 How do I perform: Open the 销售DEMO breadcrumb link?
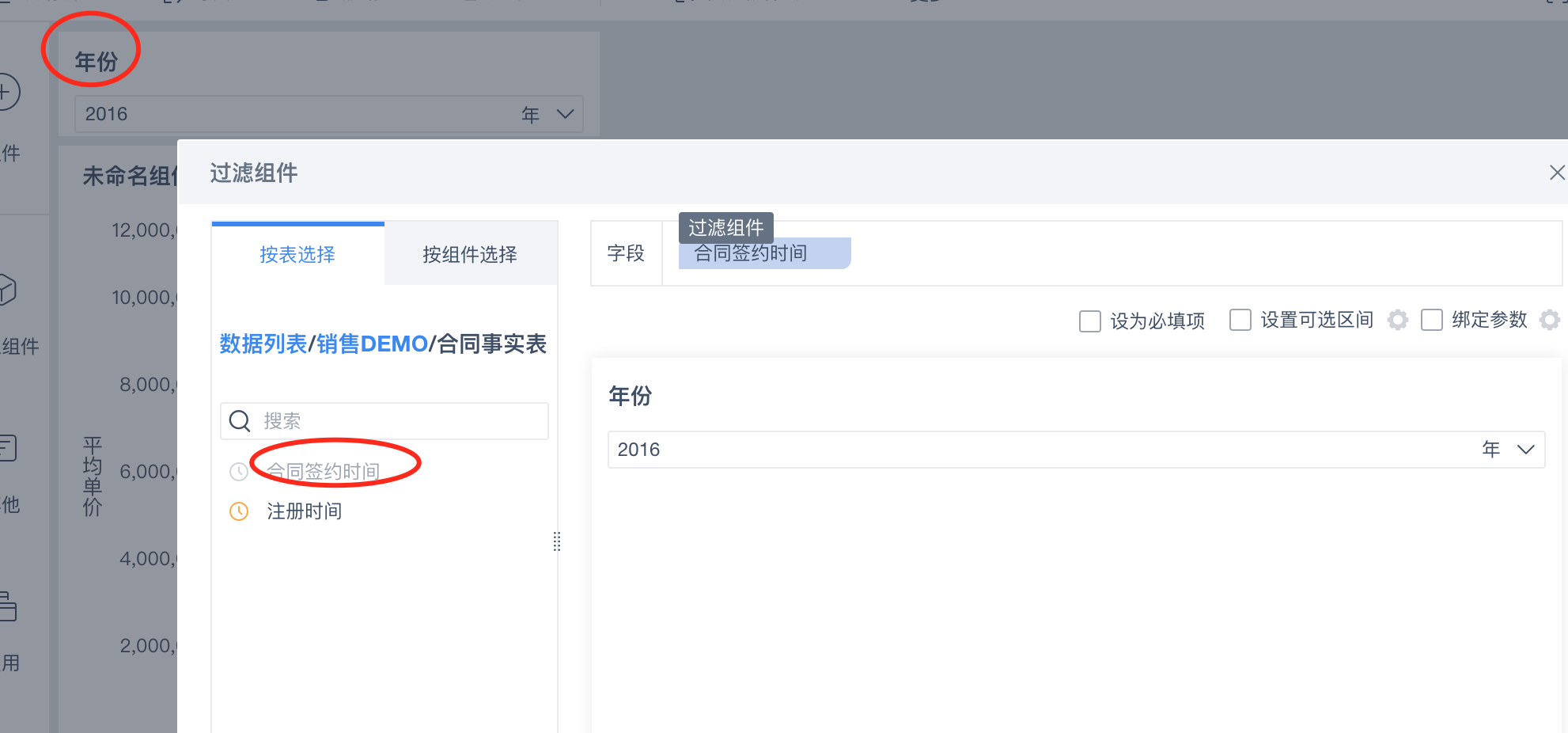(372, 344)
